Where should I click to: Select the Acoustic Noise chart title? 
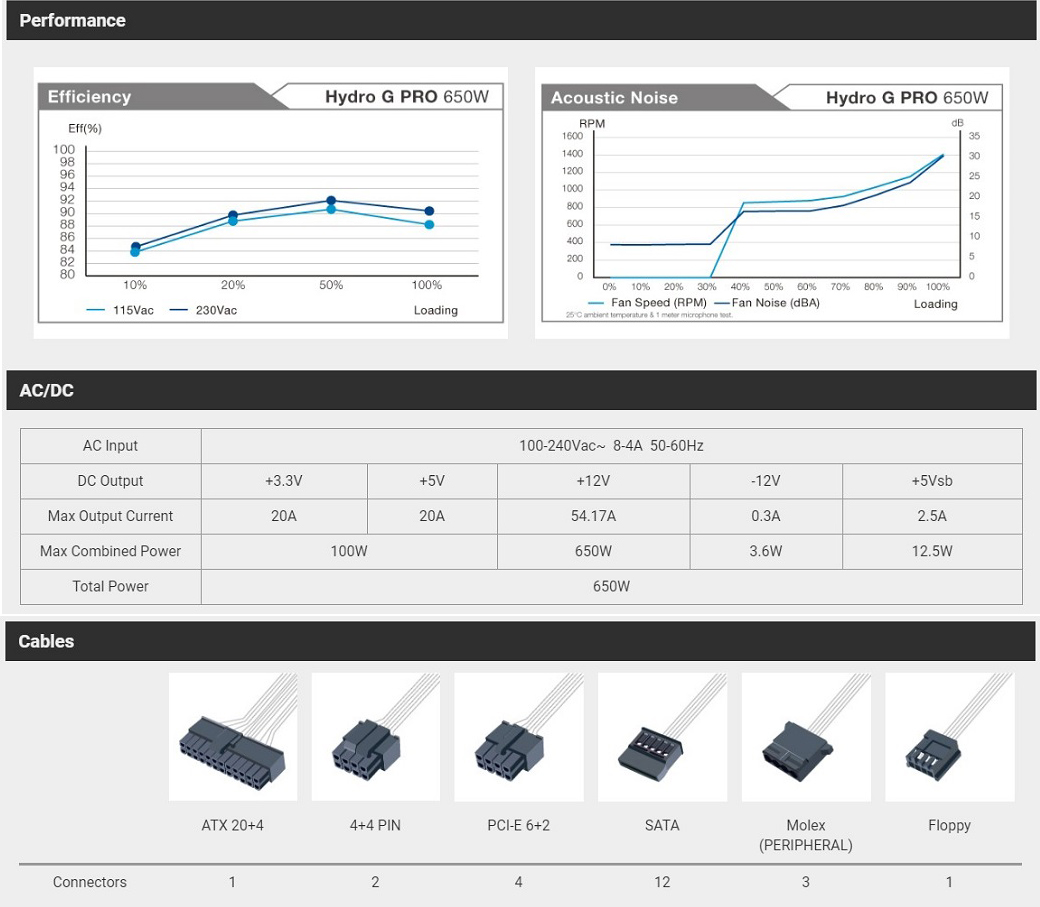pyautogui.click(x=614, y=98)
